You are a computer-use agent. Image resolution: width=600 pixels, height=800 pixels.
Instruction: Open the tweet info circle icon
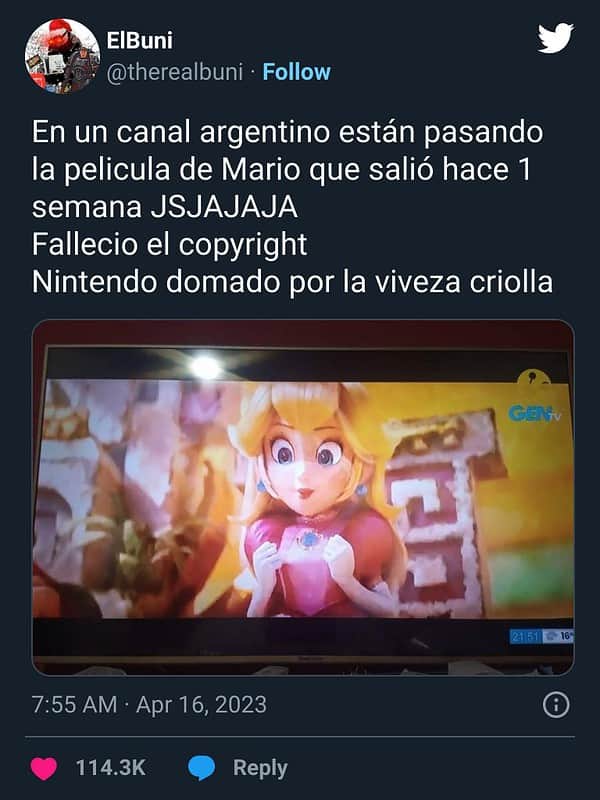pyautogui.click(x=556, y=705)
